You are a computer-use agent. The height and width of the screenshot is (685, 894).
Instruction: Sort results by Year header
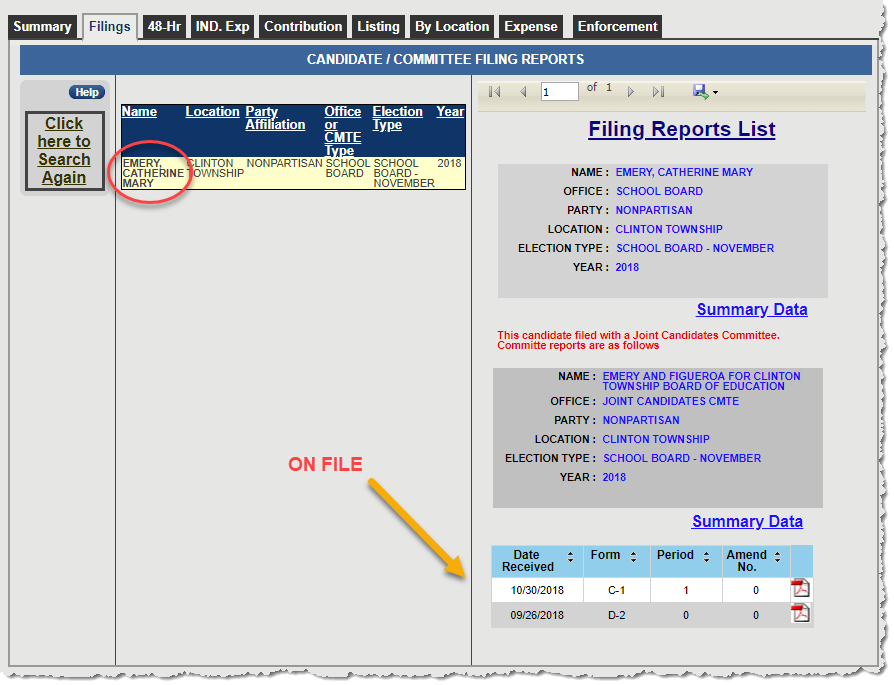pos(450,111)
